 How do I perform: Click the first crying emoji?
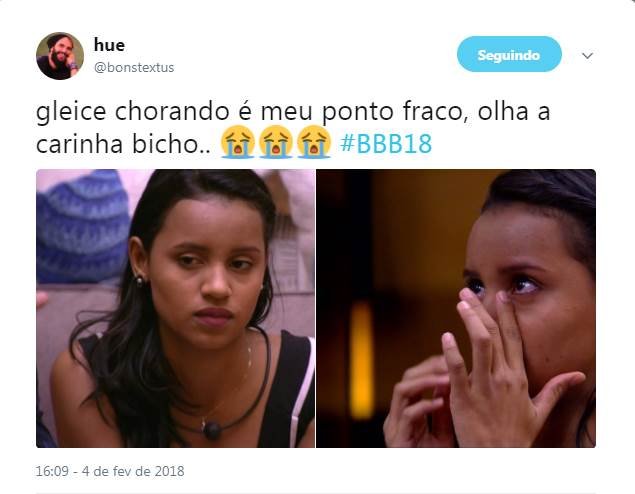(238, 142)
